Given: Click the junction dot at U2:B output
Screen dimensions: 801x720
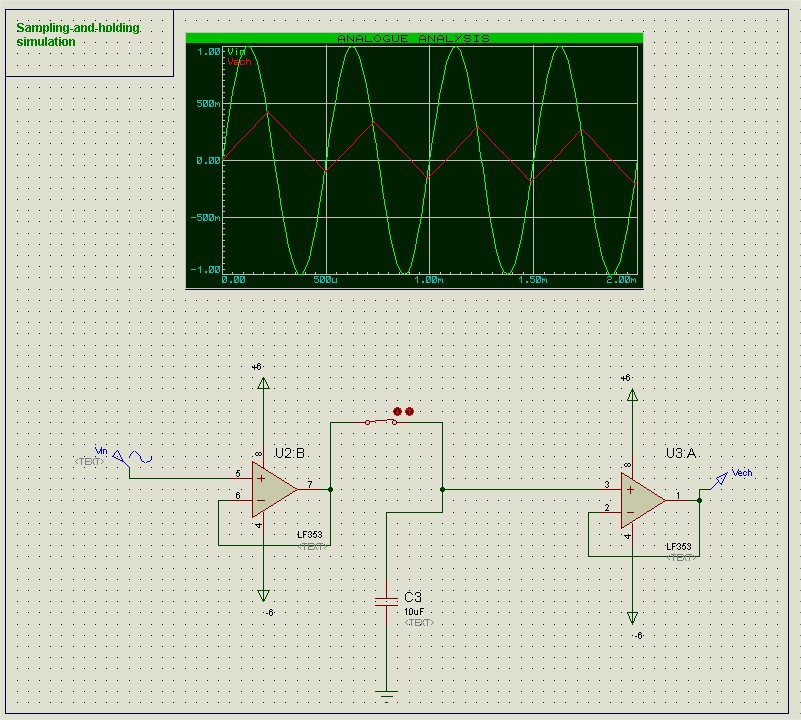Looking at the screenshot, I should coord(330,490).
